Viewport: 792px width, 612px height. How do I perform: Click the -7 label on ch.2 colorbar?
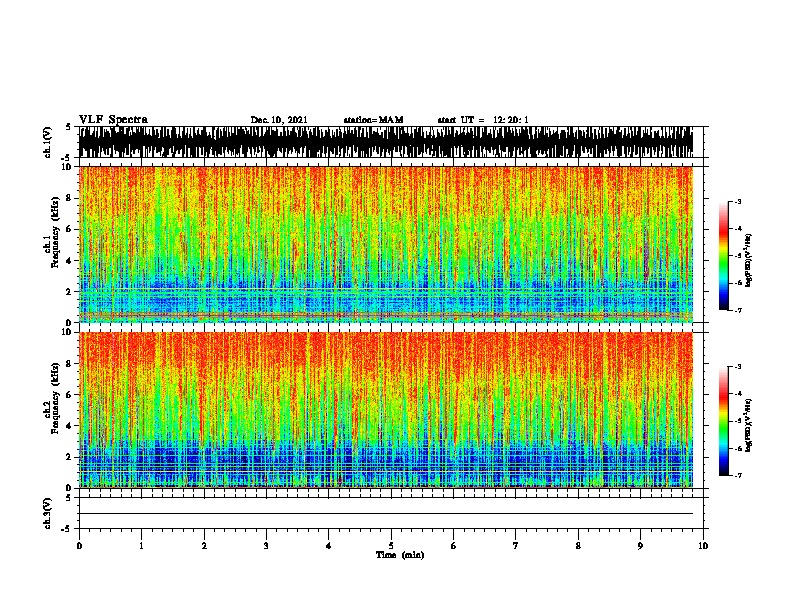pyautogui.click(x=738, y=475)
